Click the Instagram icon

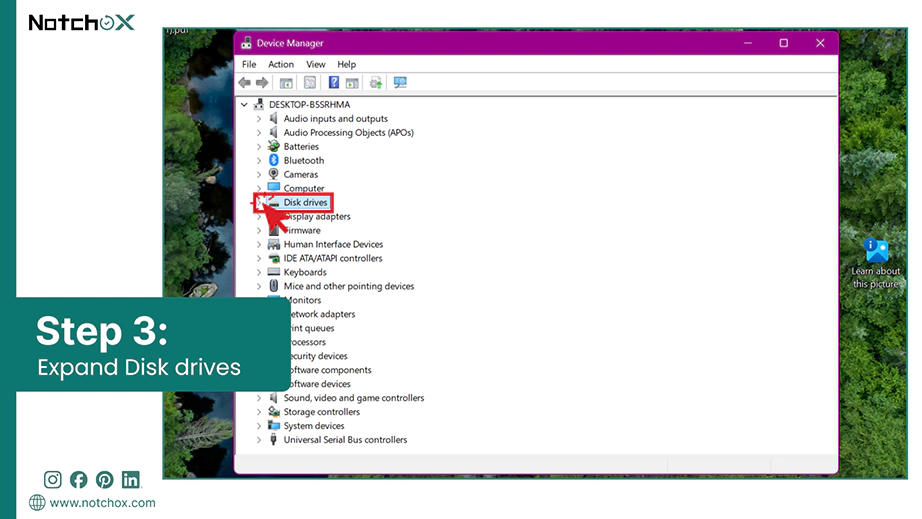point(52,480)
